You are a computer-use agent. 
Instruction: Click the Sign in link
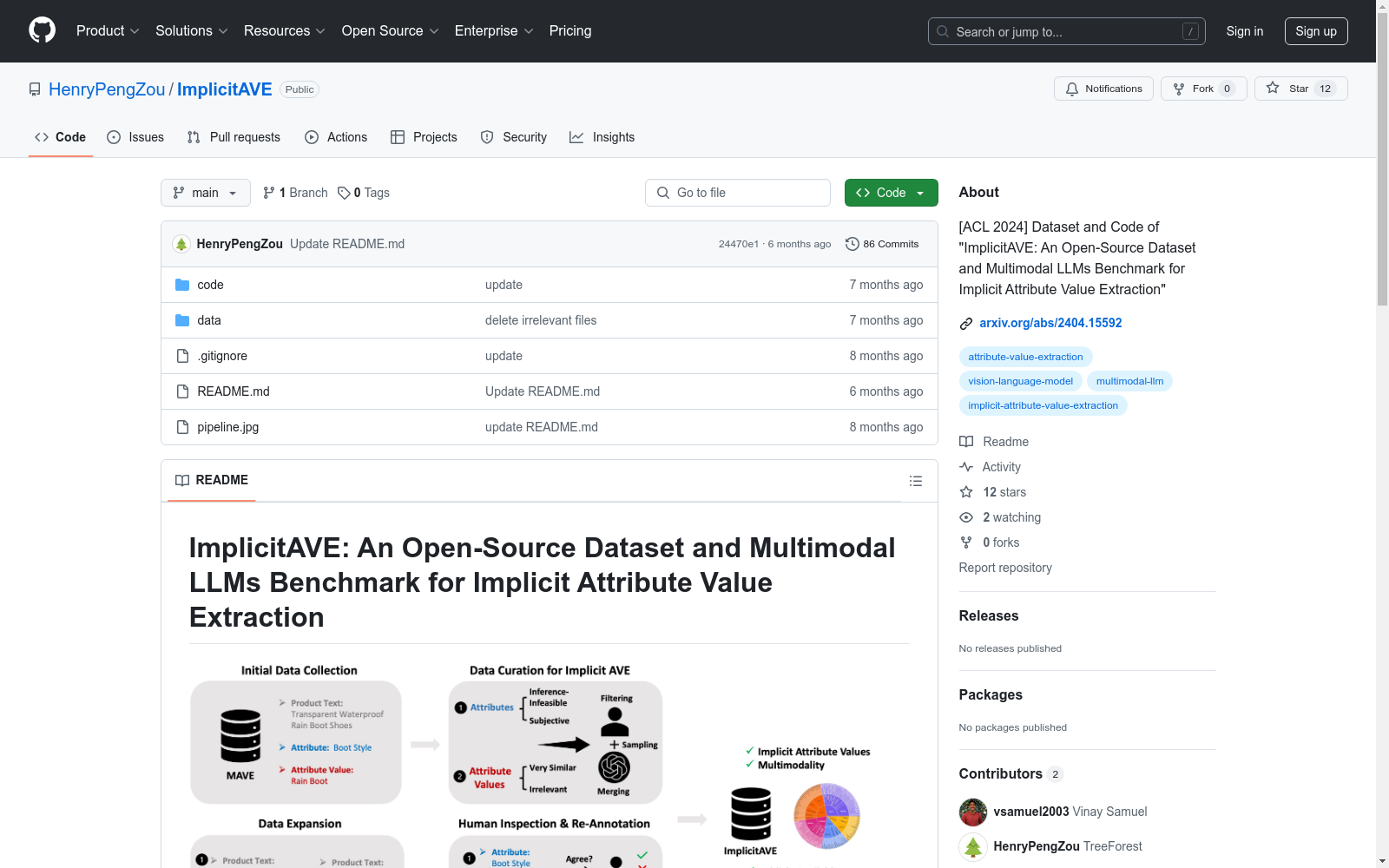click(1245, 31)
